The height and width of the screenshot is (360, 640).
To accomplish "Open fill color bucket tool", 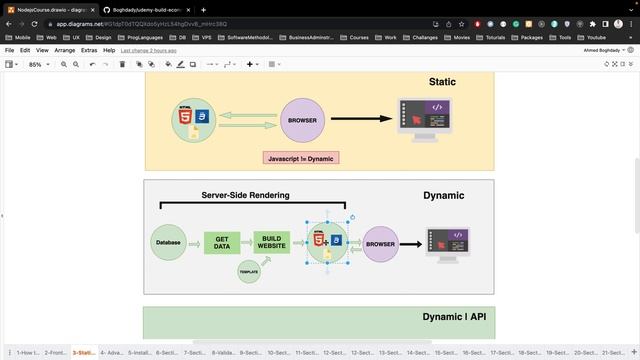I will 168,64.
